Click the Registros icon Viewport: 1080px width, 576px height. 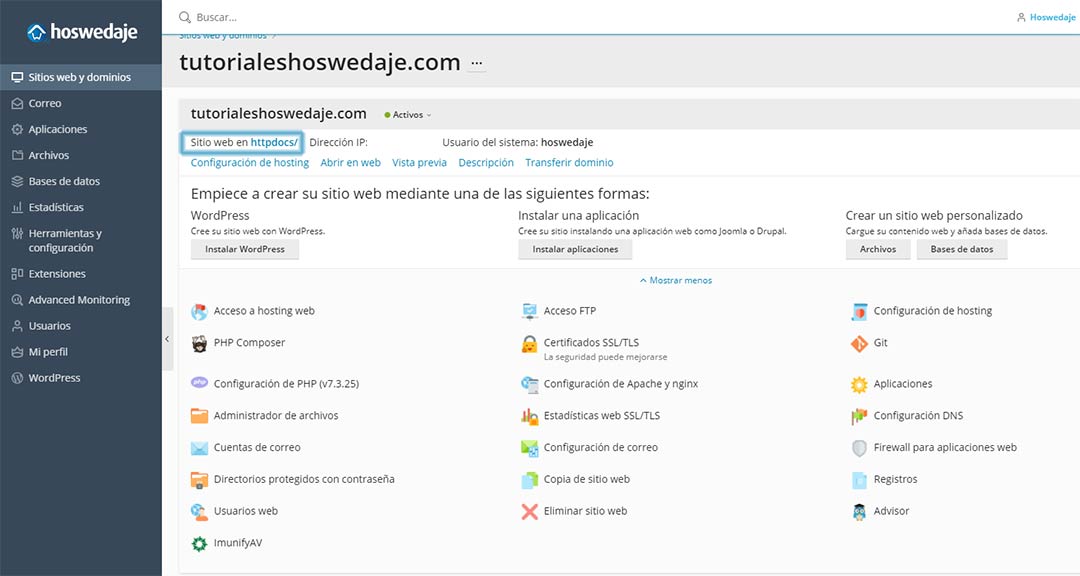[859, 480]
